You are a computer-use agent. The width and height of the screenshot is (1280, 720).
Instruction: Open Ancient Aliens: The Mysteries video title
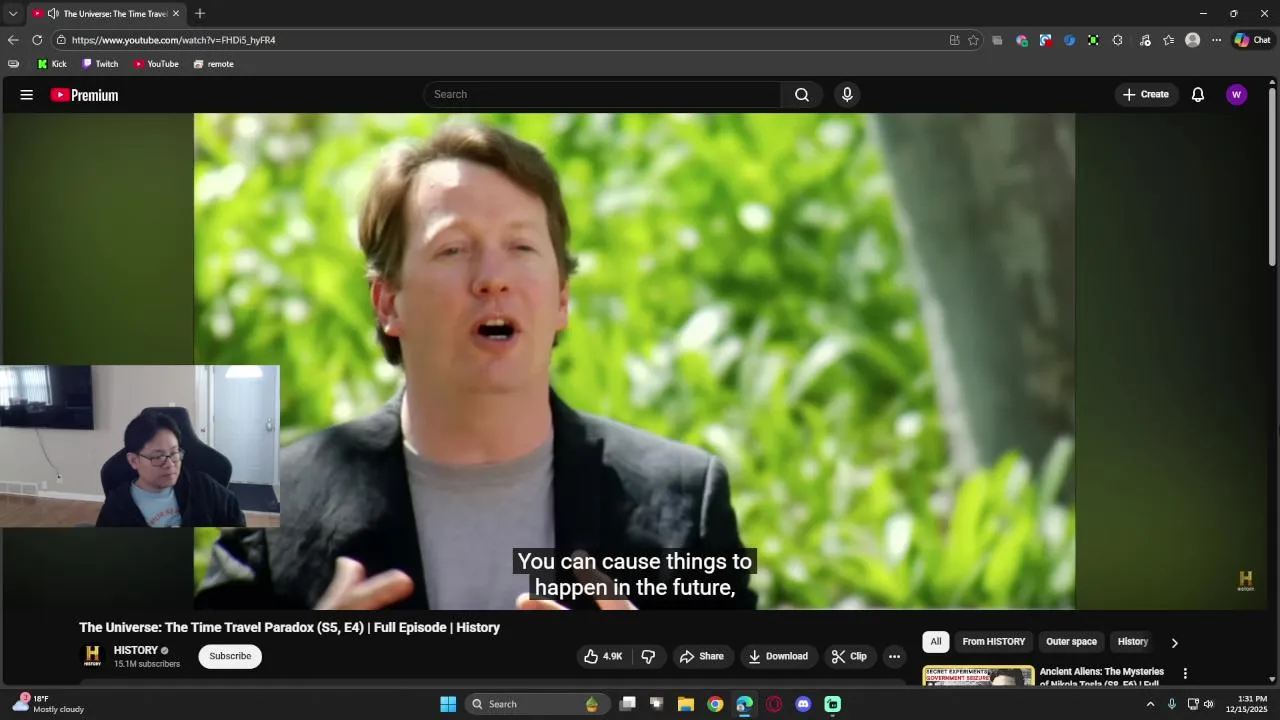[x=1102, y=678]
